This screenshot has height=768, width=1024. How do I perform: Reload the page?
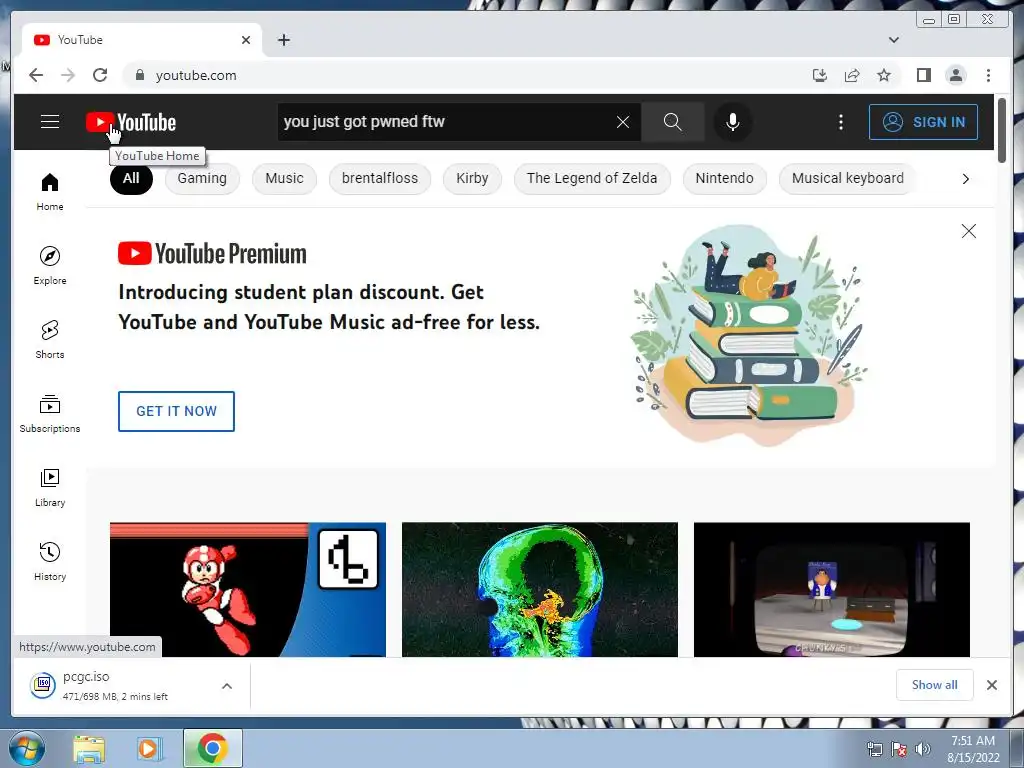tap(100, 75)
